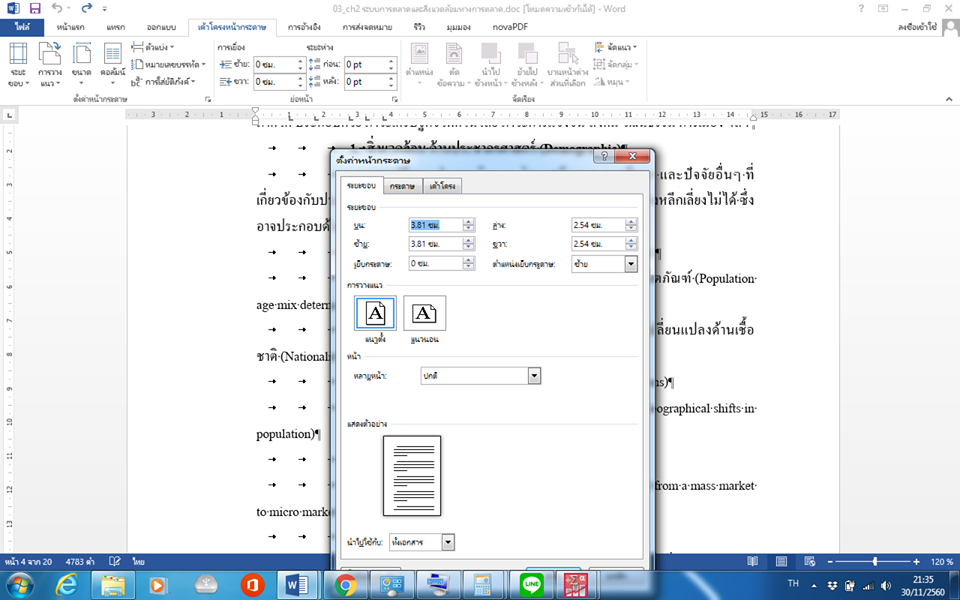Customize Quick Access Toolbar dropdown arrow

pyautogui.click(x=105, y=9)
